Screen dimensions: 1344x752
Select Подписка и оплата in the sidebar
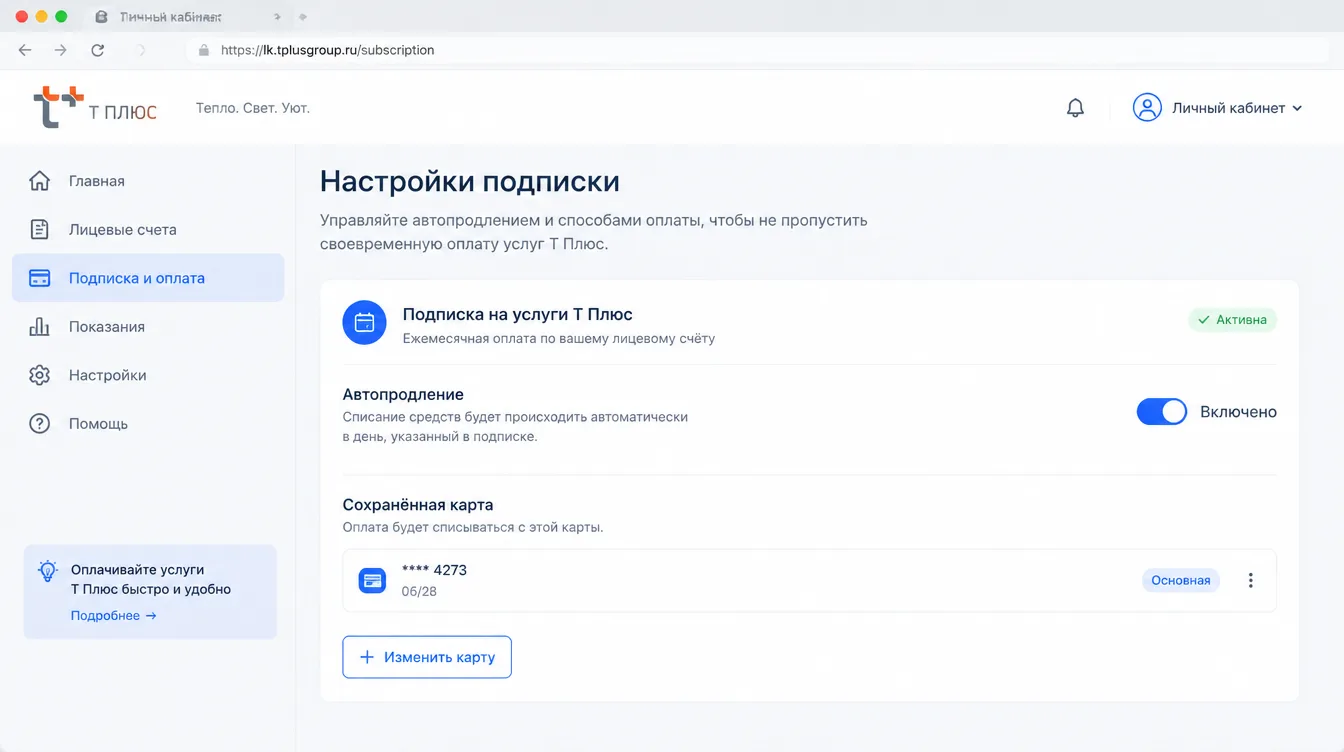148,278
